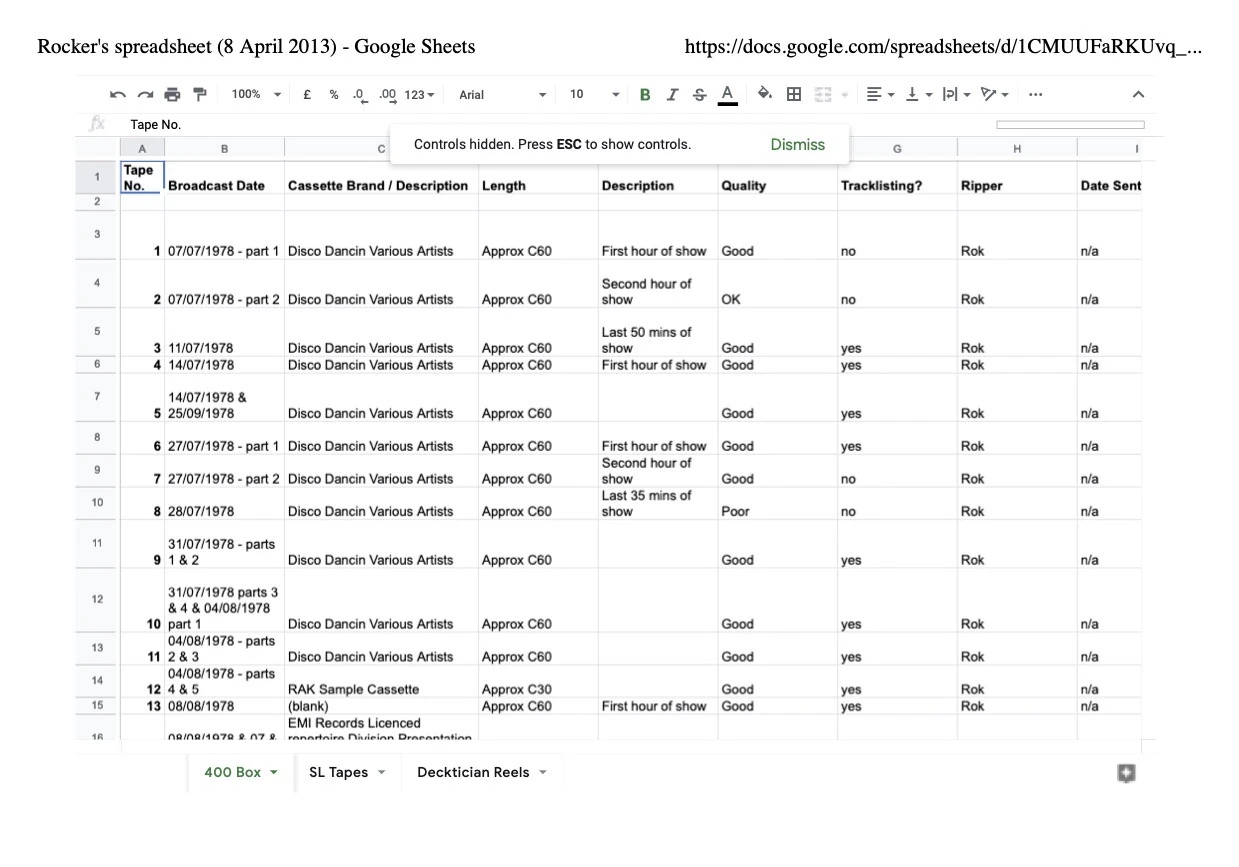Expand the font size 10 dropdown
This screenshot has height=867, width=1239.
[x=594, y=95]
